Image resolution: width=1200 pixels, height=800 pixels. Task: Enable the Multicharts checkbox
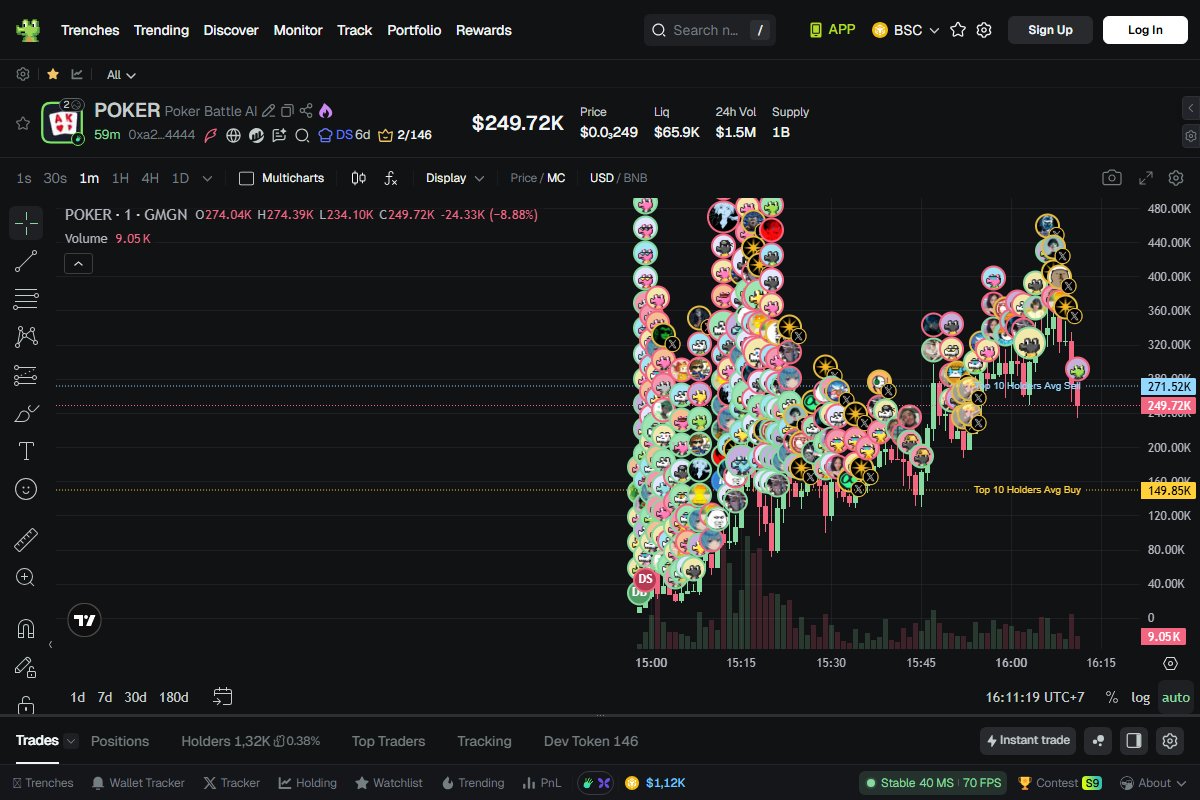point(246,178)
